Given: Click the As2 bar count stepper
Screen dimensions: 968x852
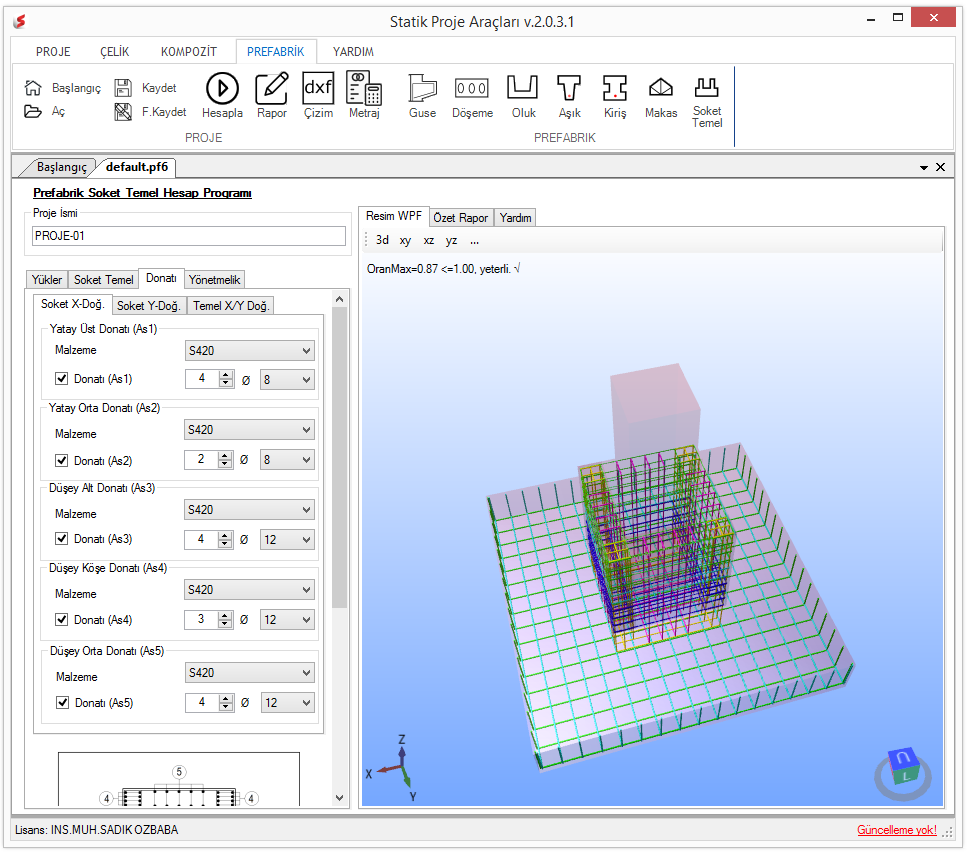Looking at the screenshot, I should 225,459.
